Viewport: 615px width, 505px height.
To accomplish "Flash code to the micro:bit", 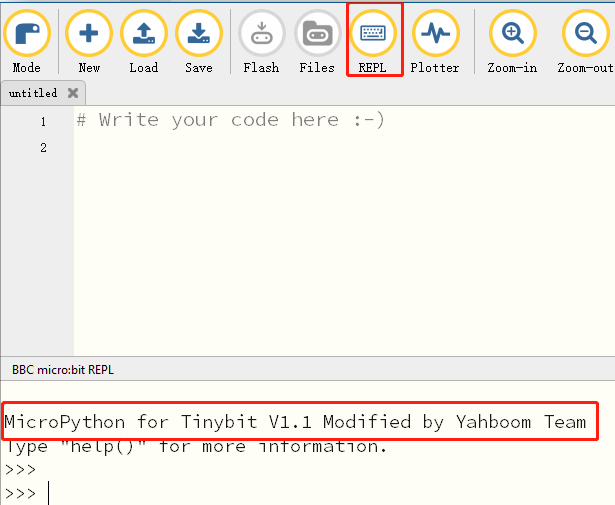I will (262, 33).
